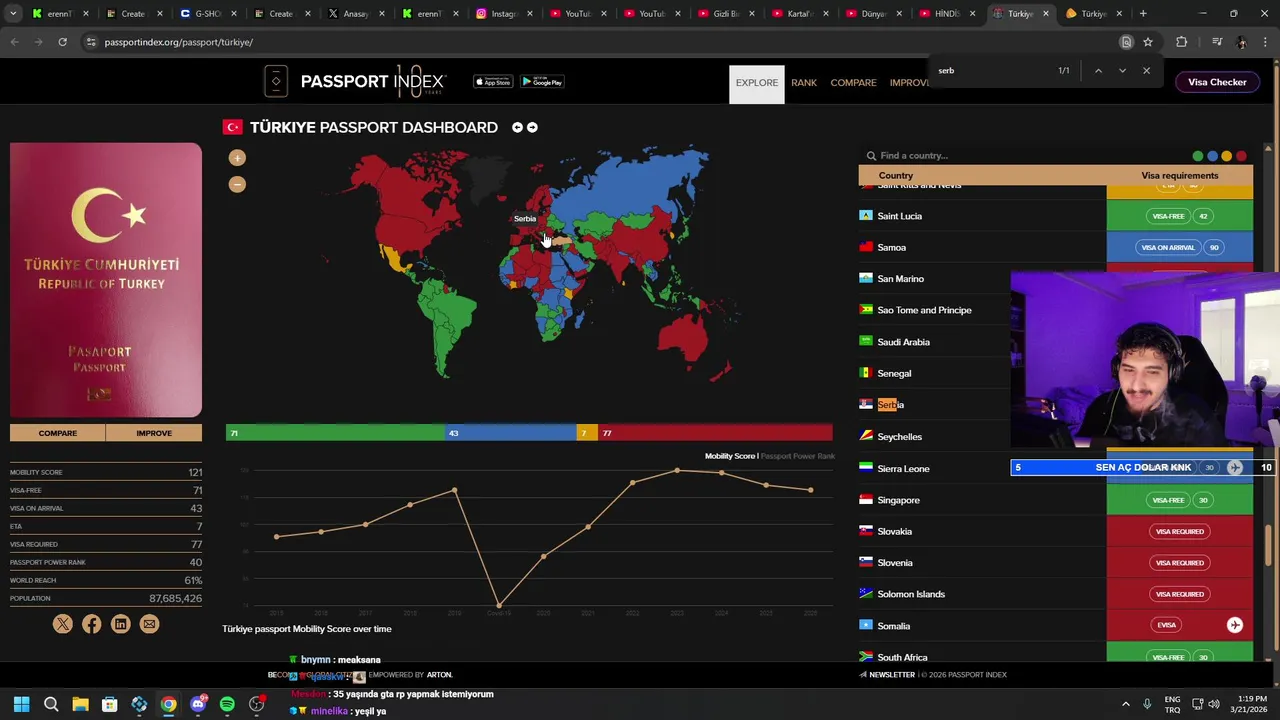Click the Türkiye passport cover image
Screen dimensions: 1280x720
[106, 280]
